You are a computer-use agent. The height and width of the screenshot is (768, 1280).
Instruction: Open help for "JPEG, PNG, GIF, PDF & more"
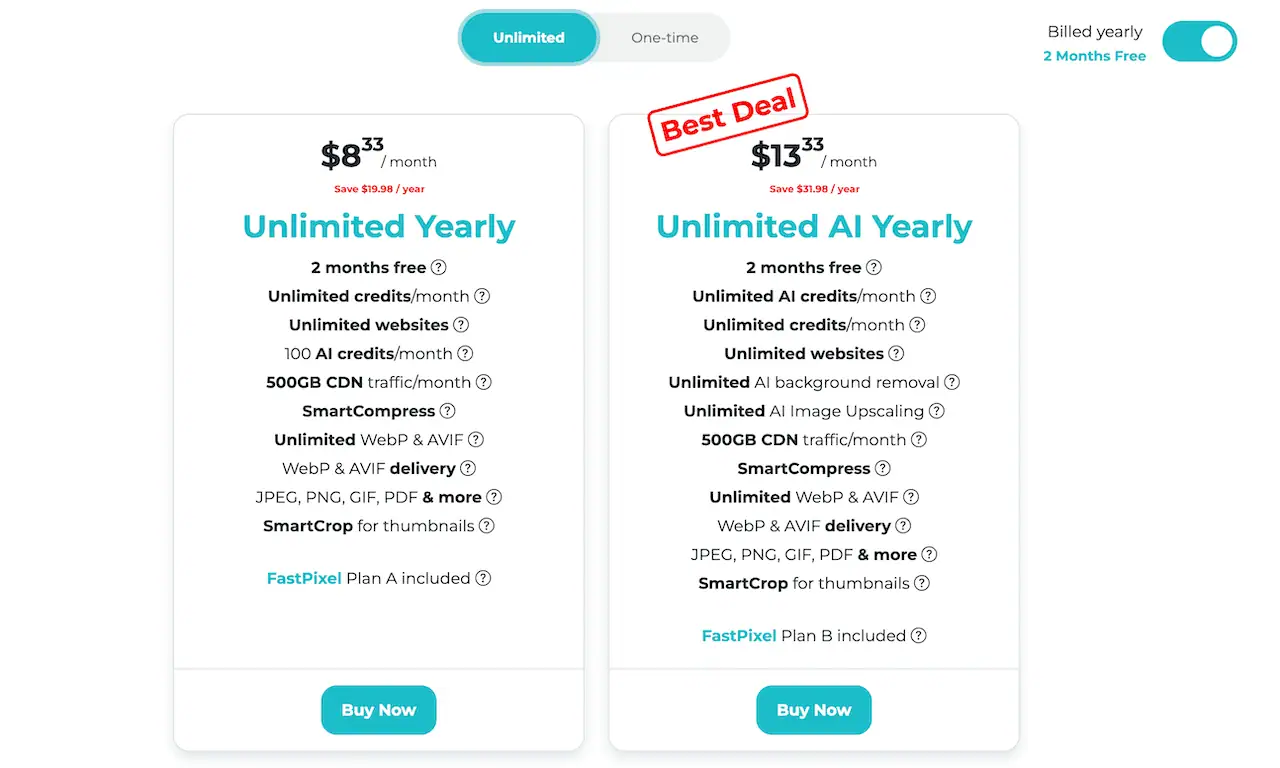(x=495, y=497)
